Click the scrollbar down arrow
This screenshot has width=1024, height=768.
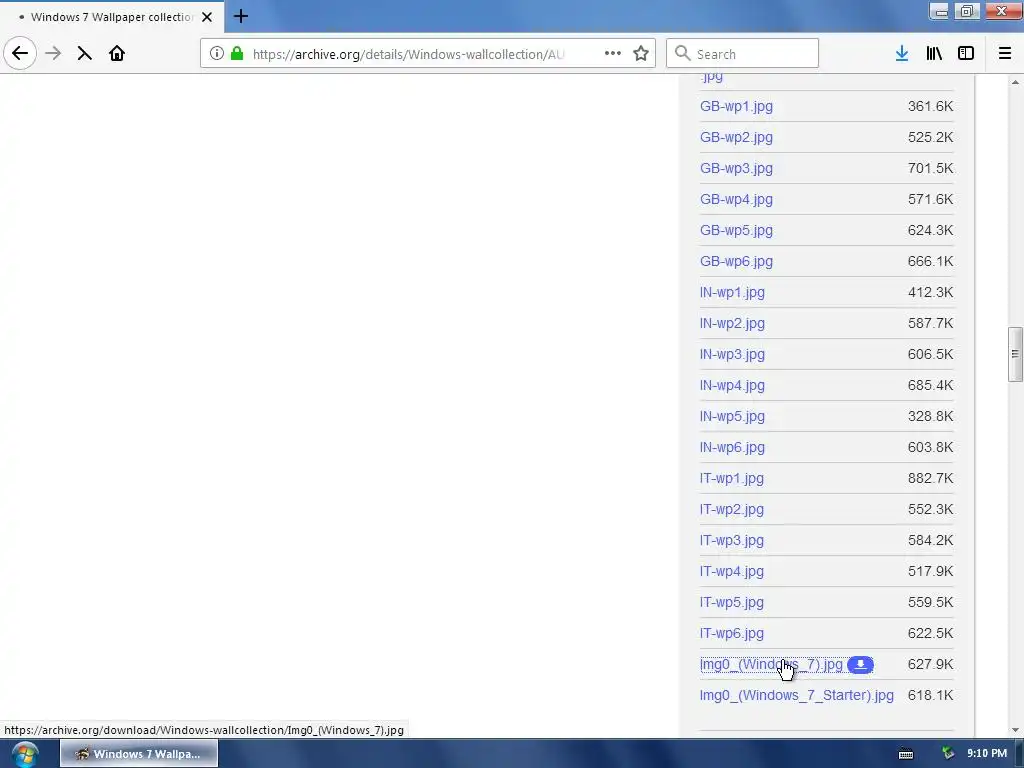1015,730
